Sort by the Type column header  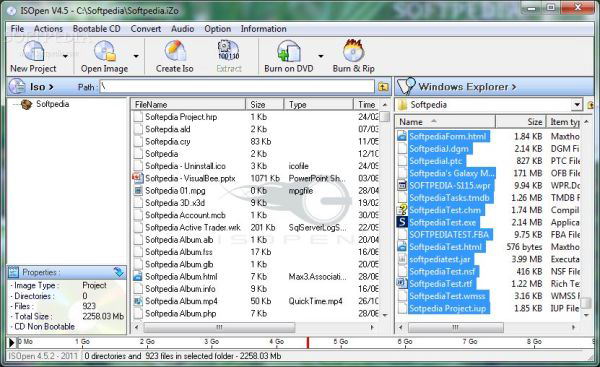[319, 104]
